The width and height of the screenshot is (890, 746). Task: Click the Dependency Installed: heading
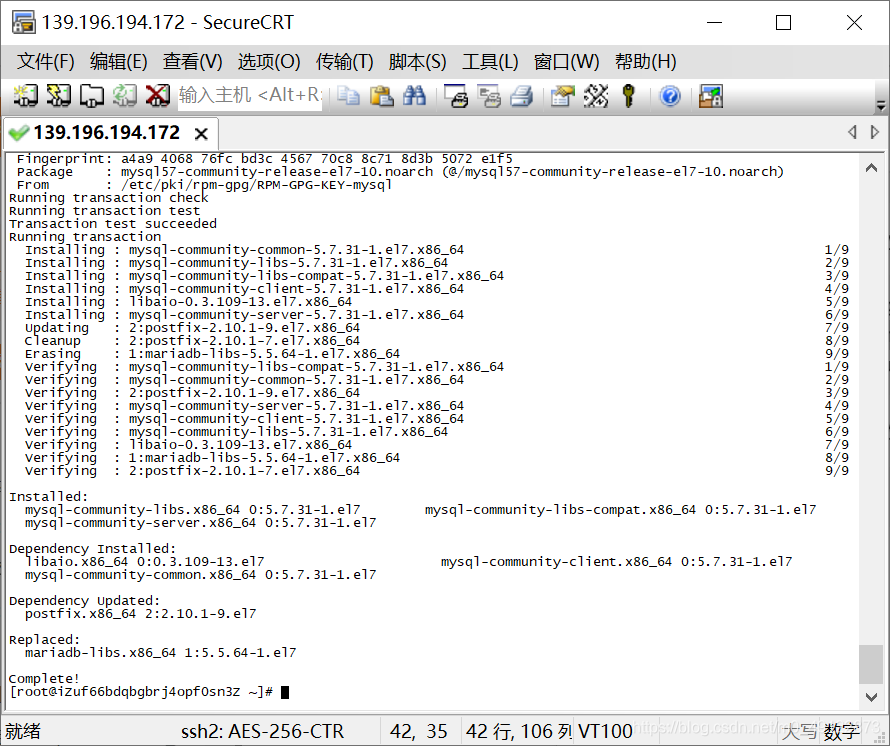(x=93, y=548)
